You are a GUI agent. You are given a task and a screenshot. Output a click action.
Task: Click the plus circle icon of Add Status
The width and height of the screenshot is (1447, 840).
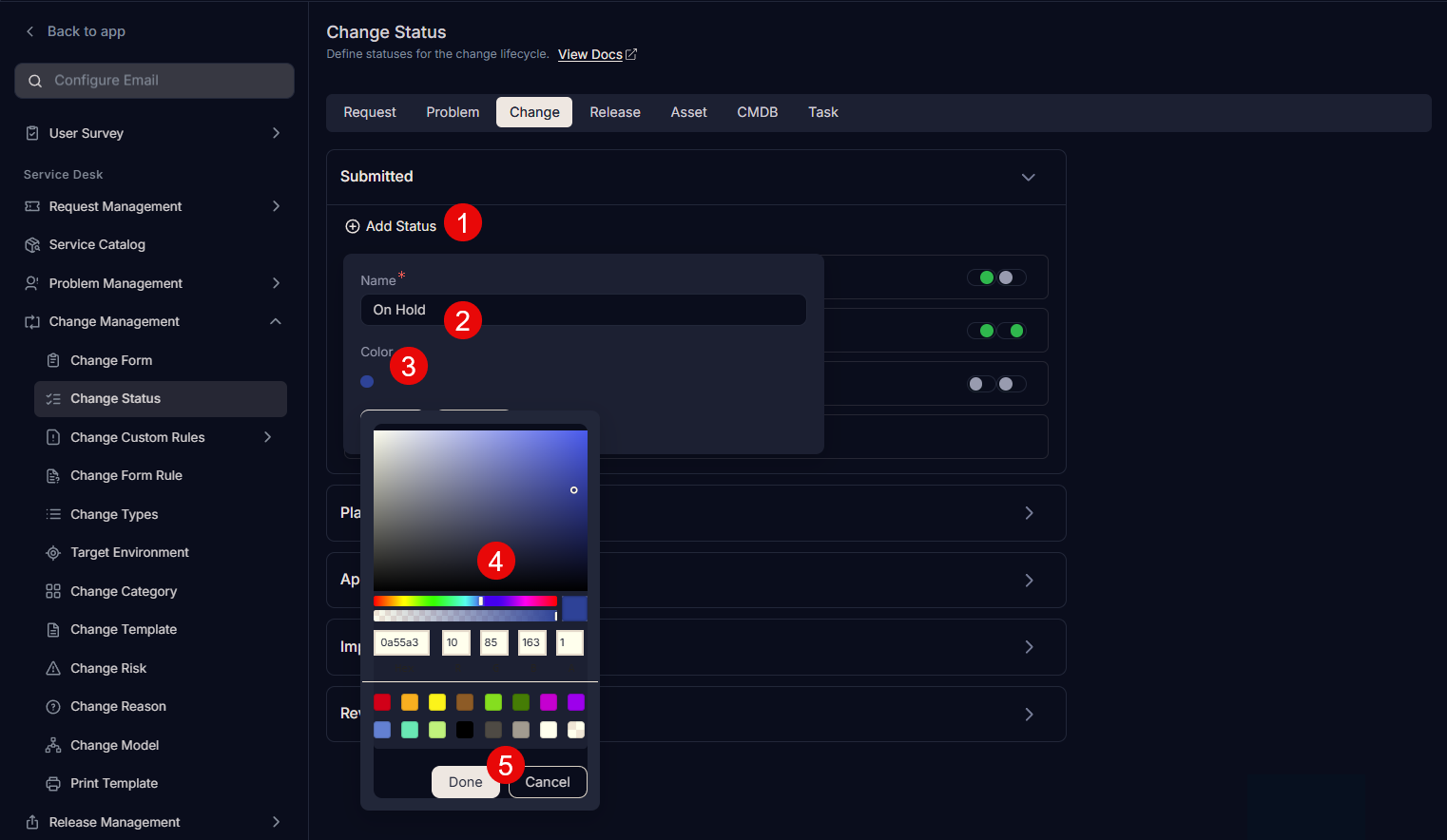[353, 226]
